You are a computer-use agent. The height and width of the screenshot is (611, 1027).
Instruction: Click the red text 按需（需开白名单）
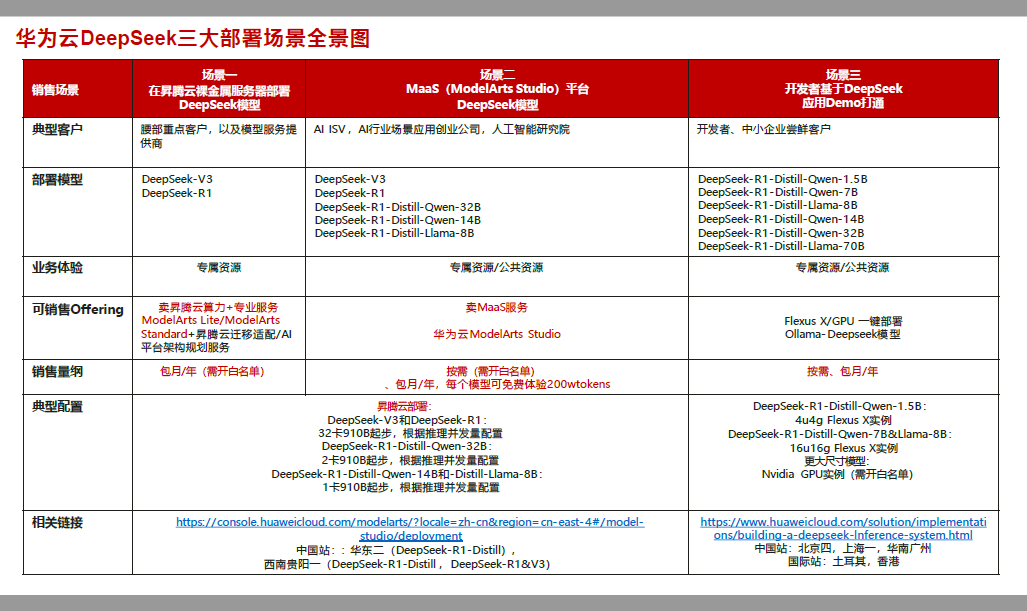[491, 371]
